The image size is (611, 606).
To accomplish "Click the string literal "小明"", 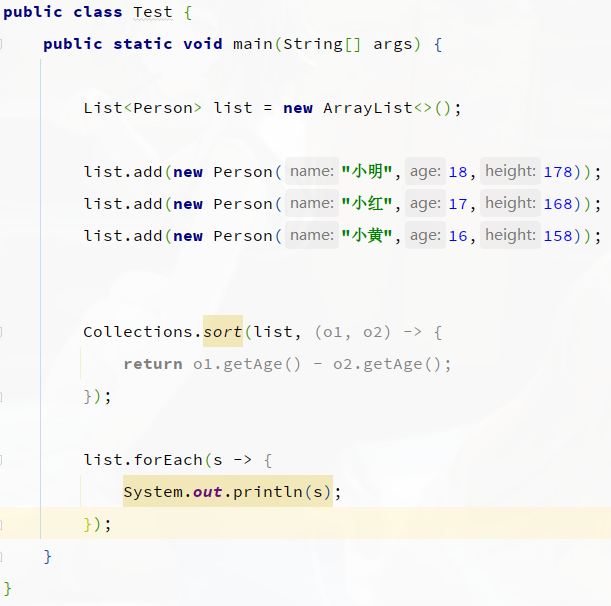I will tap(367, 172).
